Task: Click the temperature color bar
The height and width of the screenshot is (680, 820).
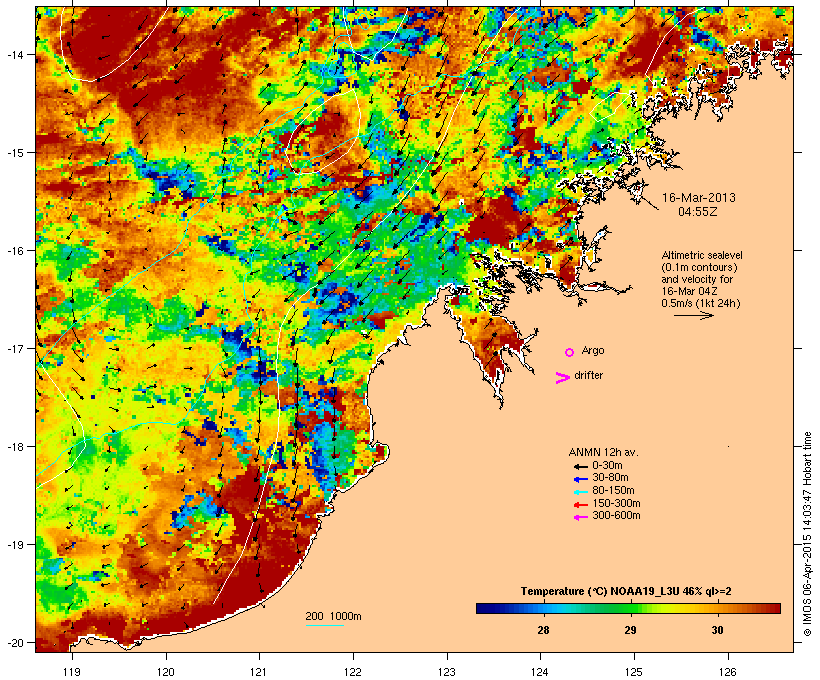Action: 628,608
